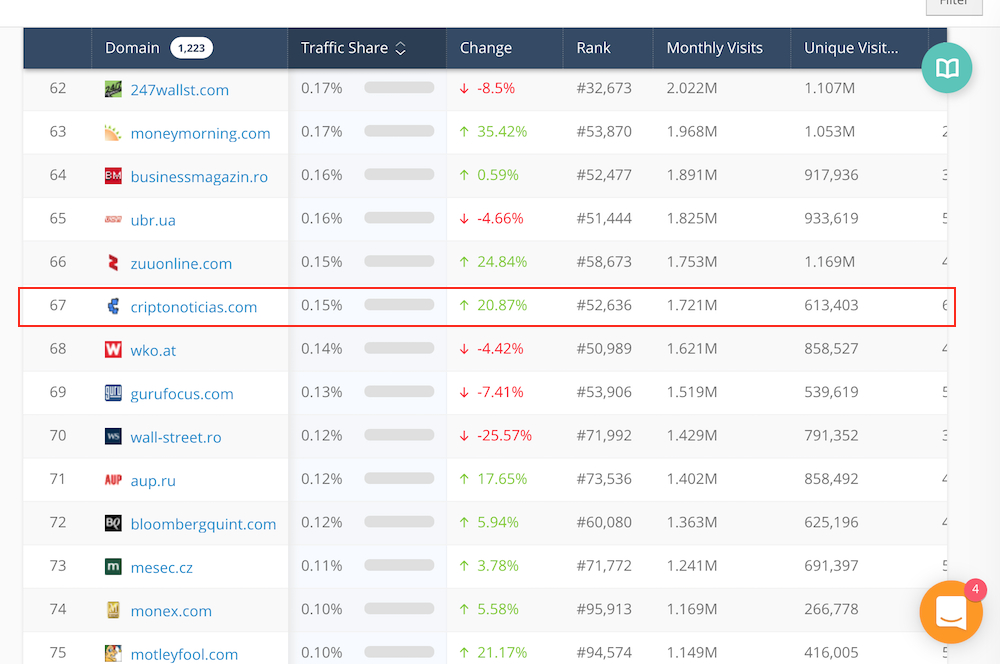Click rank value #73,536
The height and width of the screenshot is (664, 1000).
click(604, 478)
